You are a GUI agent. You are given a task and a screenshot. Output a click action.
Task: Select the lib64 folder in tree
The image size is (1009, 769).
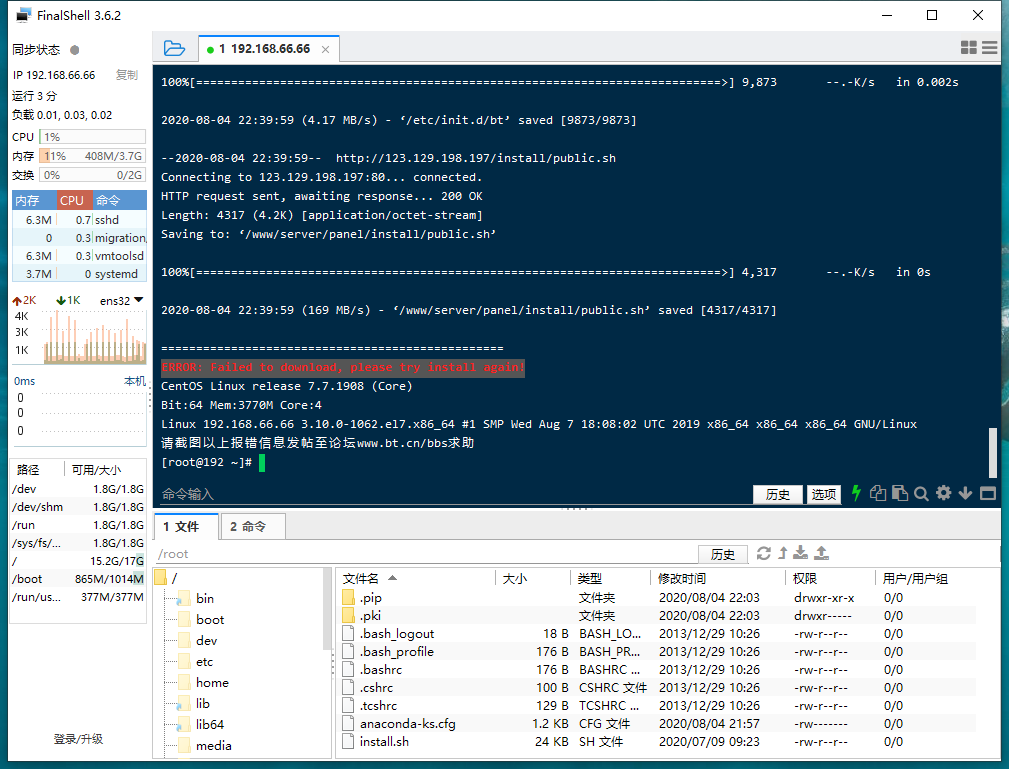click(210, 725)
